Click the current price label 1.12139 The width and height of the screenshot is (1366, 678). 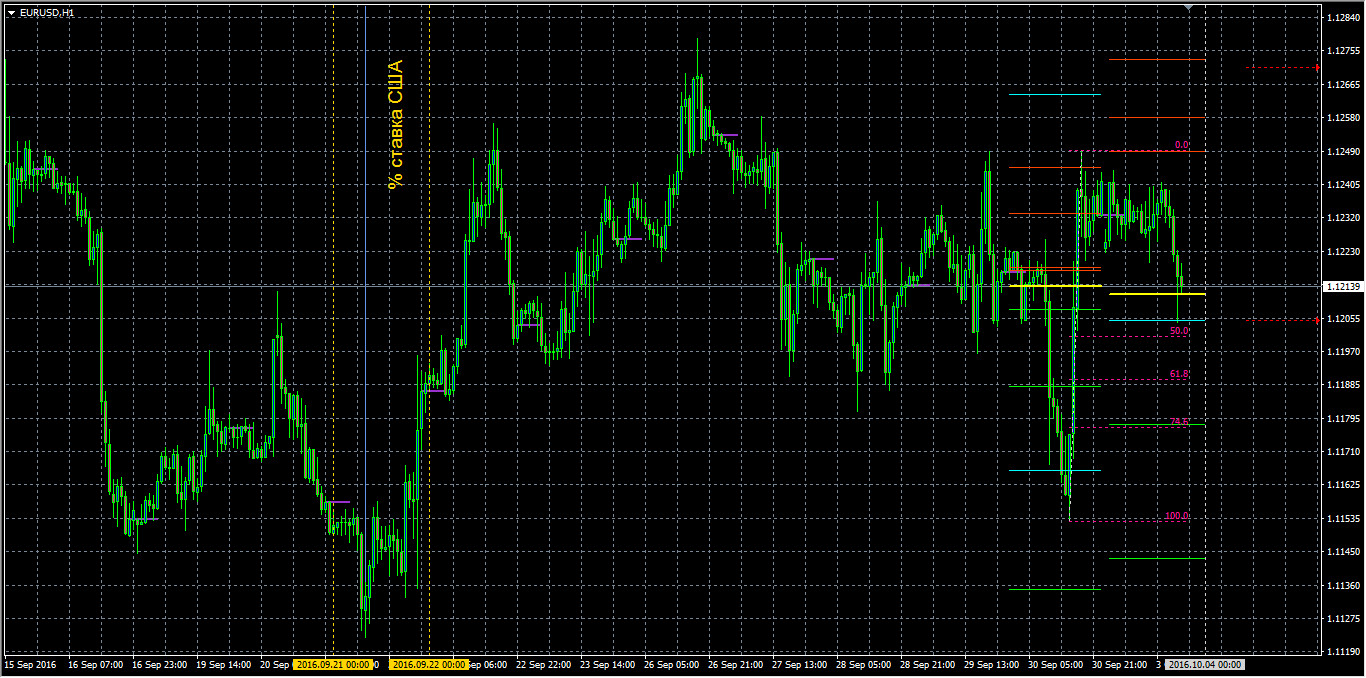[x=1342, y=287]
